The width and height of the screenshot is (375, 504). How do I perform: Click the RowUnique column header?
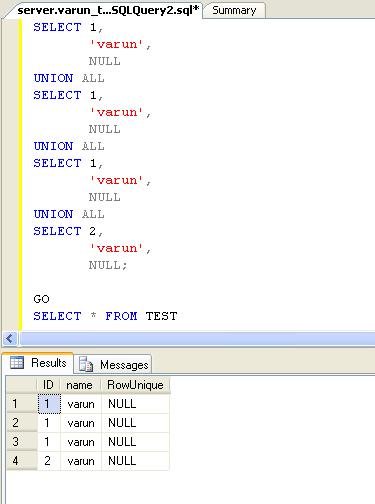coord(135,385)
